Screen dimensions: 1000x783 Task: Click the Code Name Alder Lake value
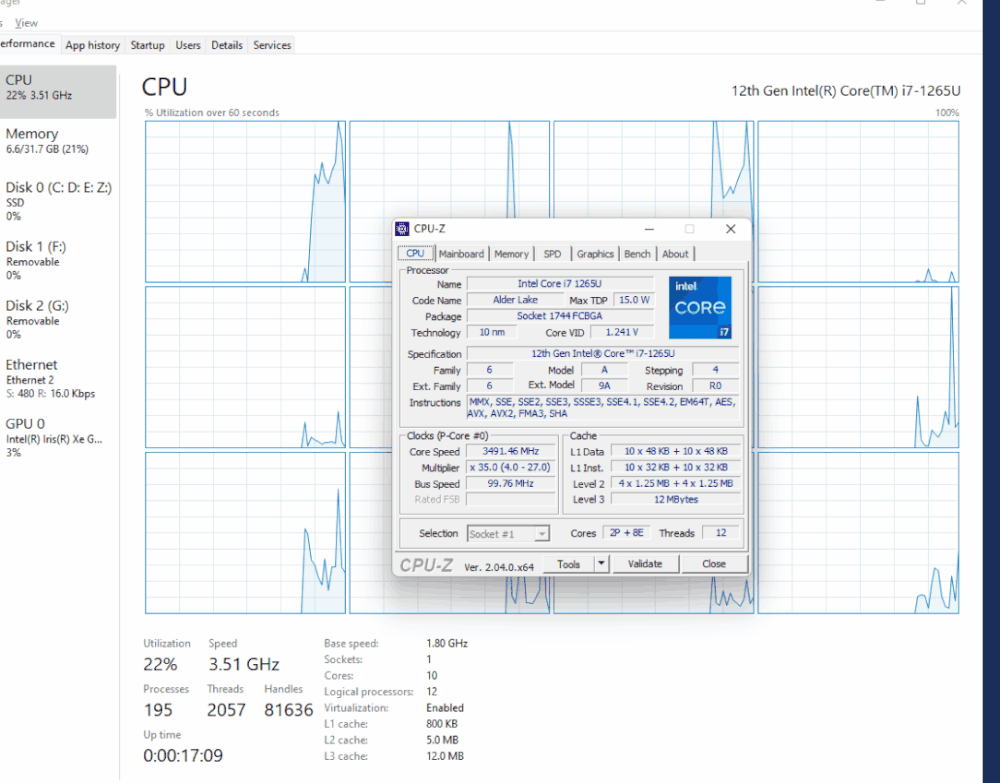click(515, 300)
